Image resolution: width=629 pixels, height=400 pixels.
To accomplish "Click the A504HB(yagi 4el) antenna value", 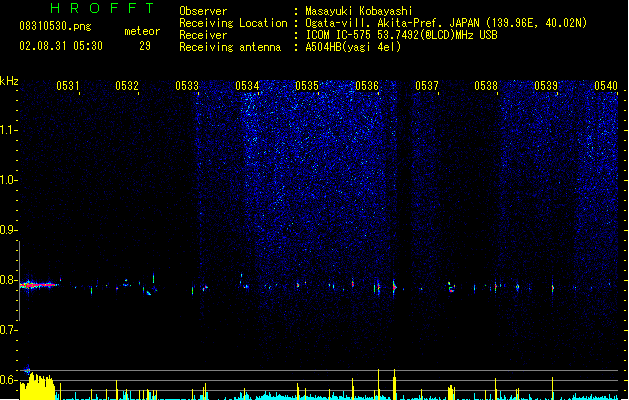I will click(x=353, y=47).
